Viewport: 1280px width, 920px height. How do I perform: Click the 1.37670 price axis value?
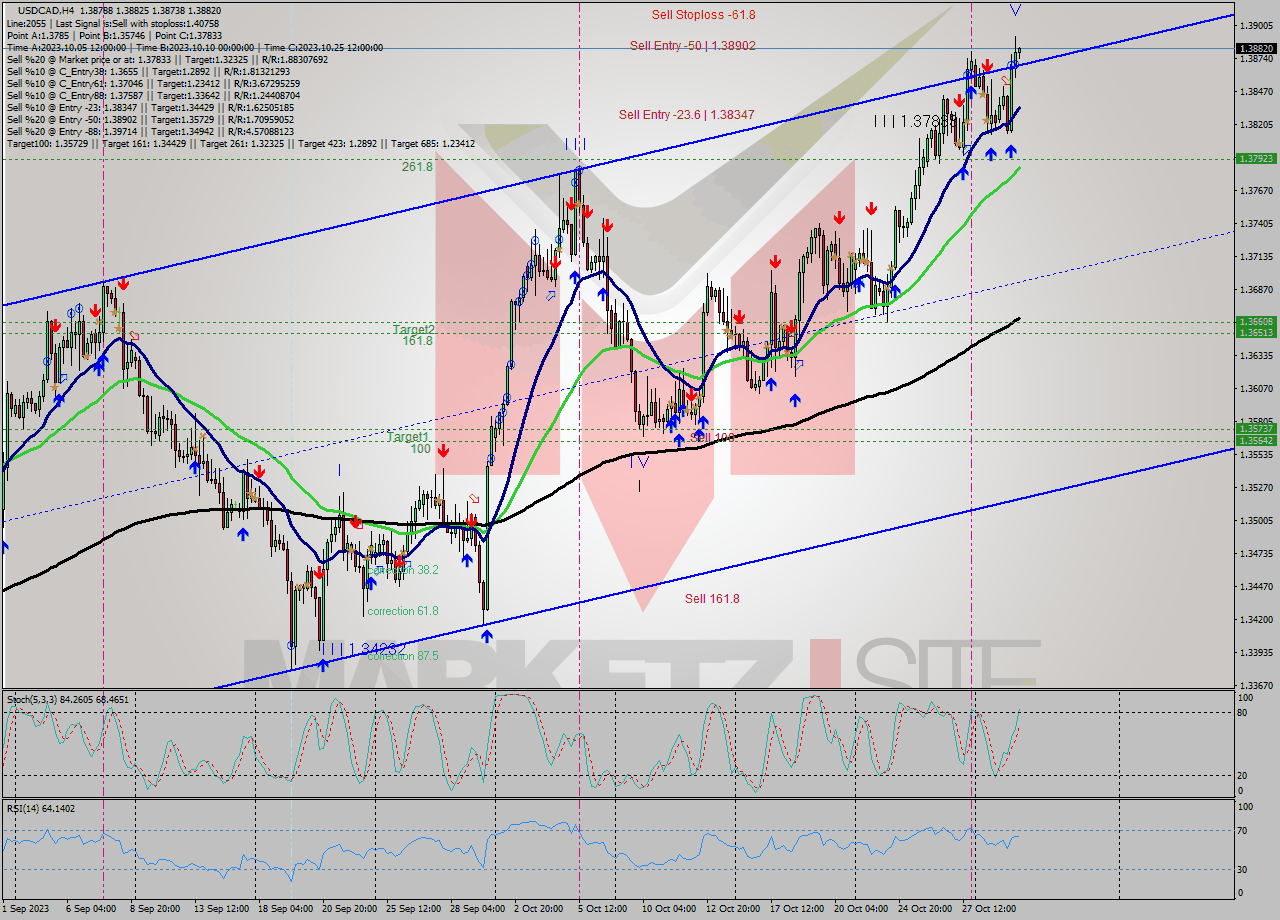click(x=1257, y=190)
